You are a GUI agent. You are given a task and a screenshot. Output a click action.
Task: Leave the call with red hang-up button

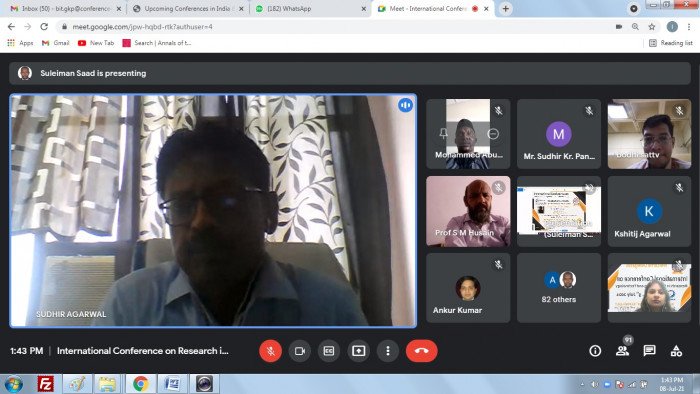point(421,351)
